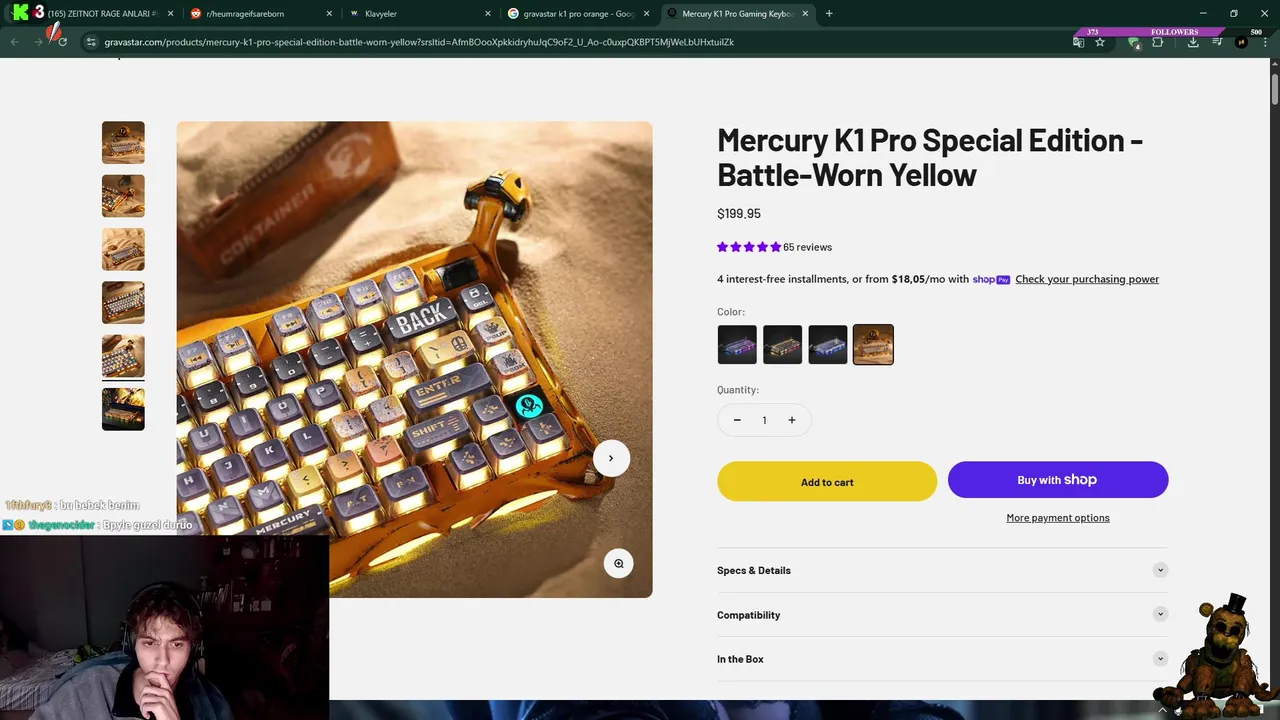Screen dimensions: 1280x720
Task: Show next product image with arrow button
Action: [611, 458]
